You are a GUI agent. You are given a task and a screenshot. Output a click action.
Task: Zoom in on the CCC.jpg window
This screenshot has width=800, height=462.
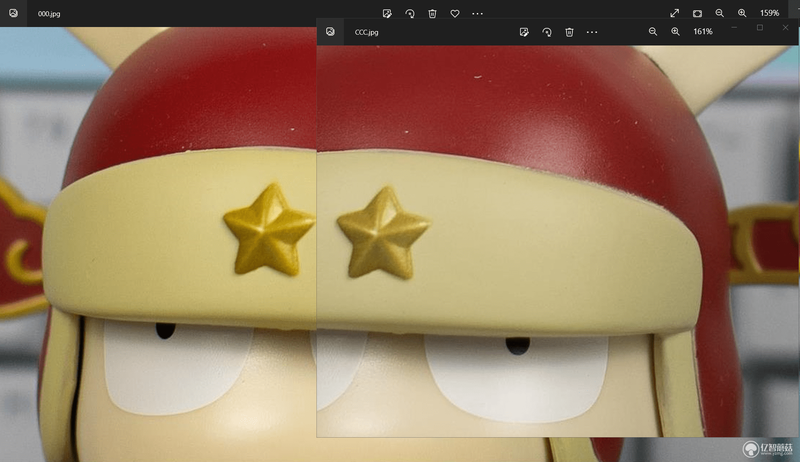pyautogui.click(x=675, y=32)
